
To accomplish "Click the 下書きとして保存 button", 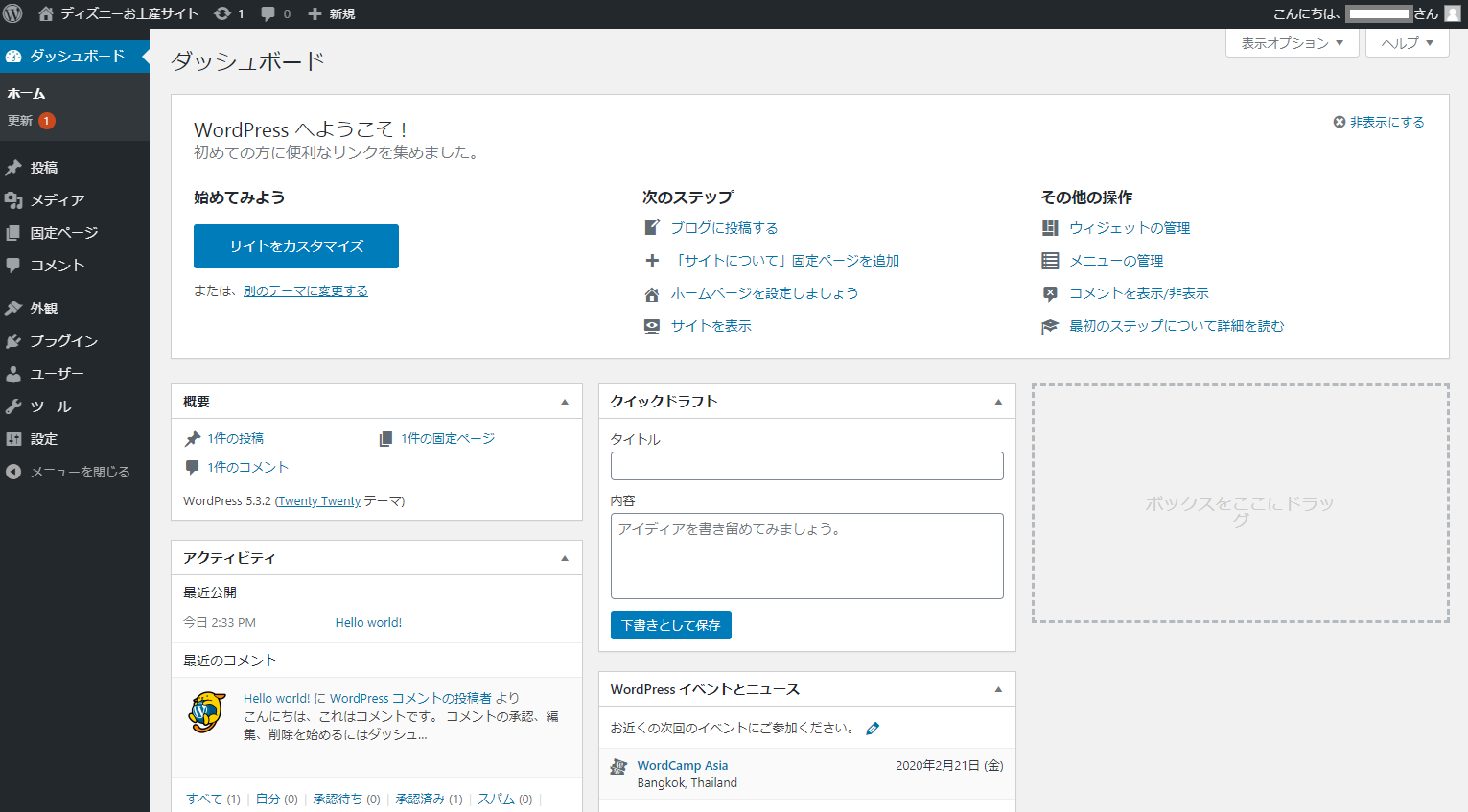I will 671,625.
